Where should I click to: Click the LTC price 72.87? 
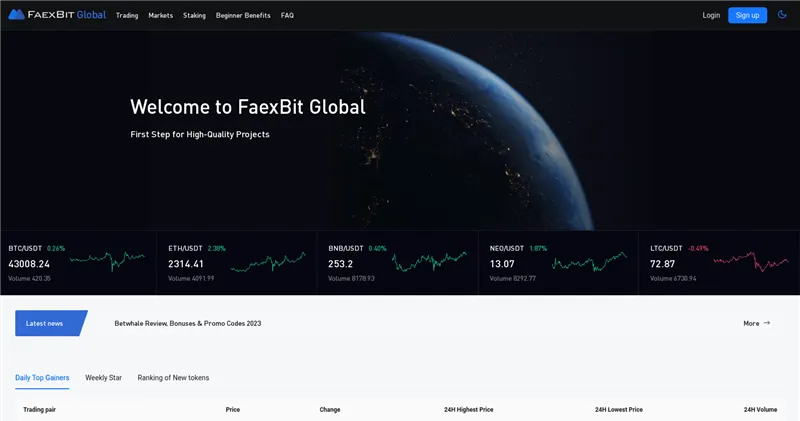click(662, 264)
